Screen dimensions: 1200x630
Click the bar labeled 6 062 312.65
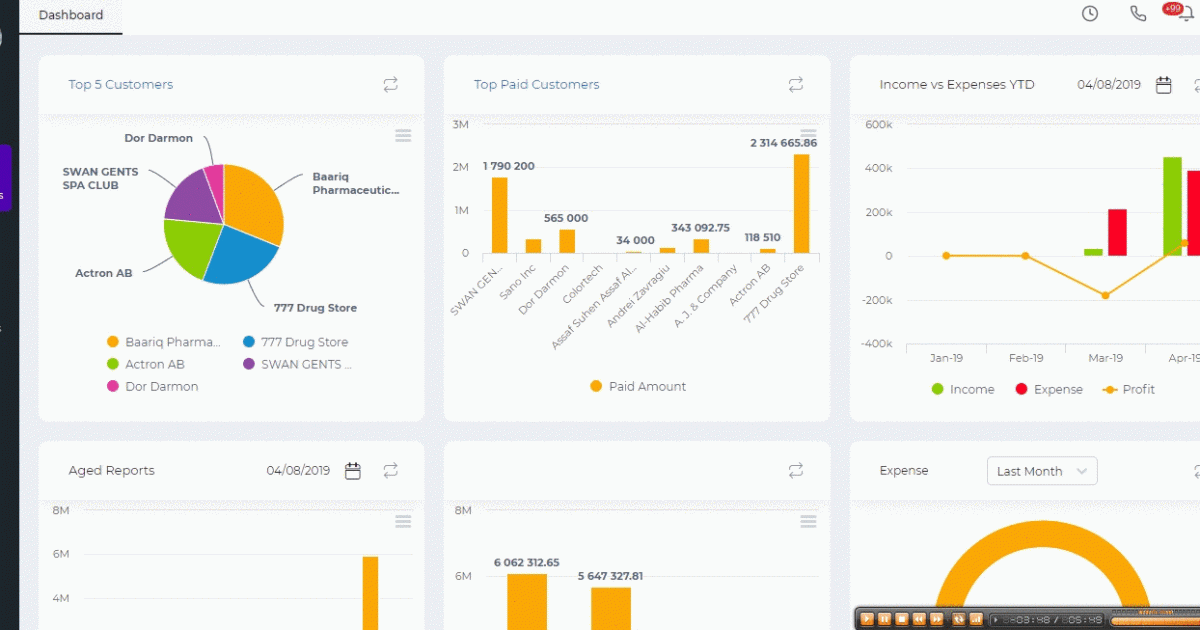[x=526, y=602]
